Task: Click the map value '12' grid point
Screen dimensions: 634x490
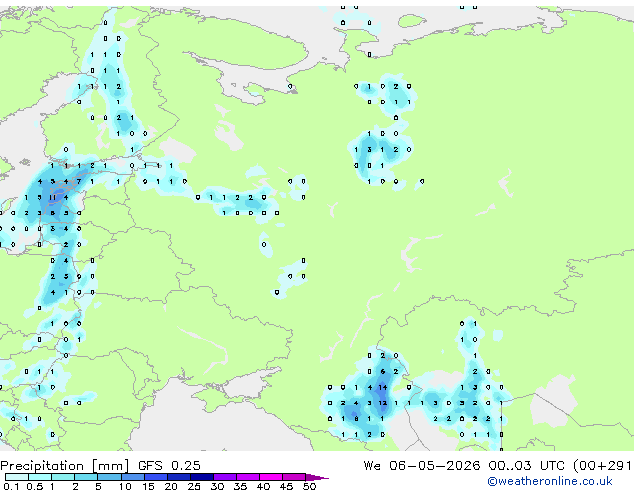Action: pos(383,403)
